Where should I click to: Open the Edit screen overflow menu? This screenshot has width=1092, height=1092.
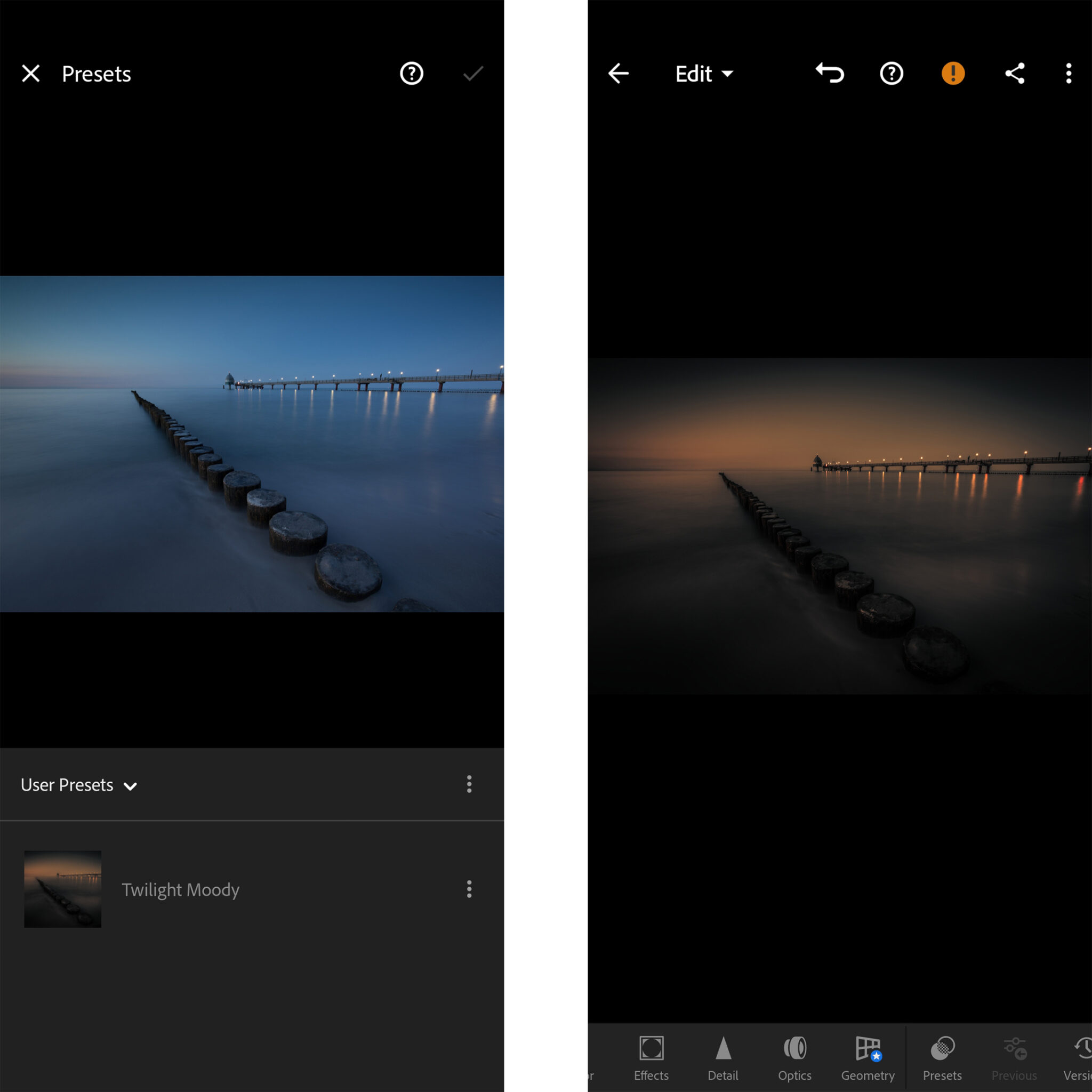click(1068, 74)
